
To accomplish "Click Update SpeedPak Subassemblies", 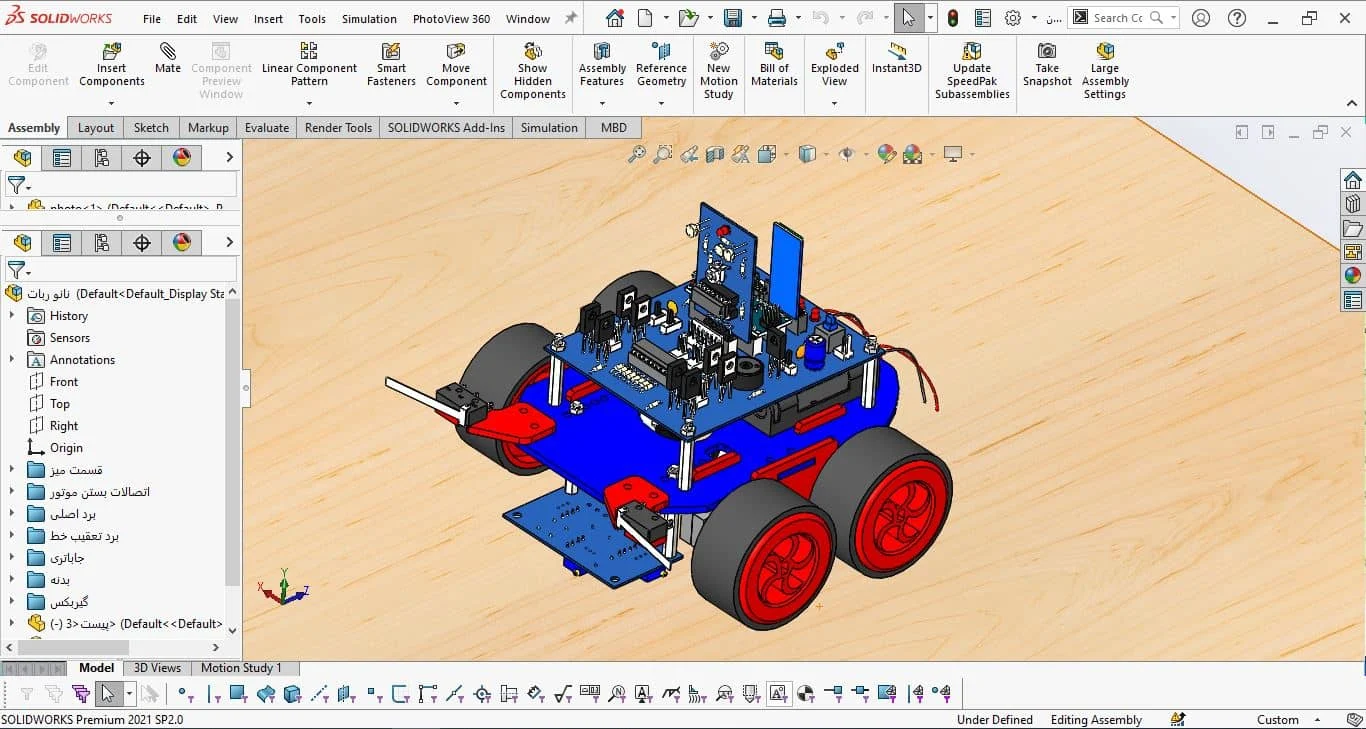I will click(x=972, y=71).
